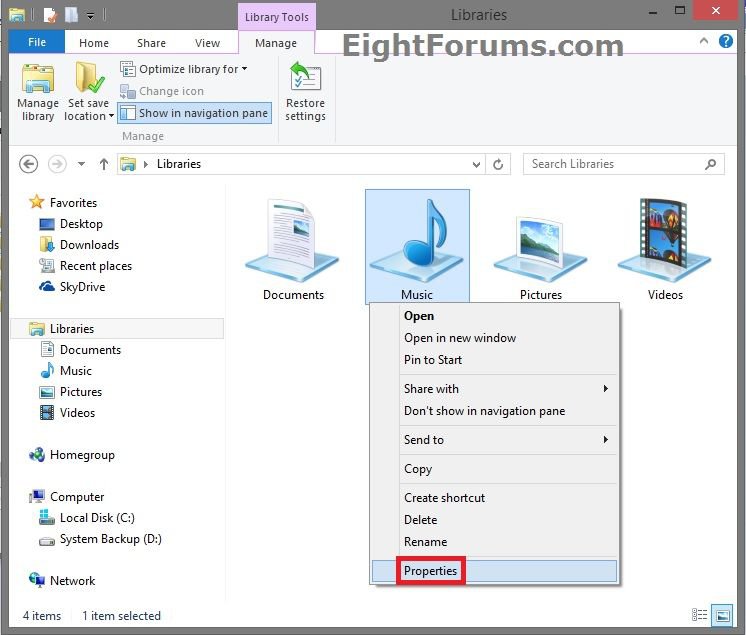Viewport: 746px width, 635px height.
Task: Toggle Show in navigation pane
Action: [194, 113]
